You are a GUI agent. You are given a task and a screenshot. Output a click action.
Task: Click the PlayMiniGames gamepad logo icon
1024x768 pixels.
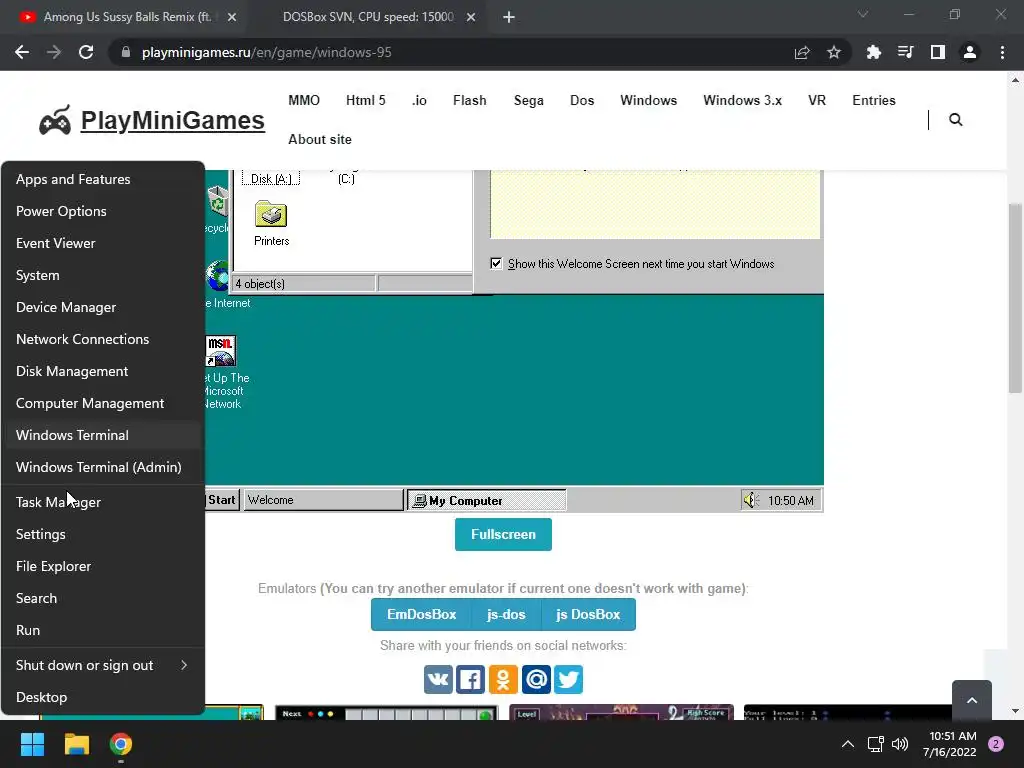click(55, 120)
